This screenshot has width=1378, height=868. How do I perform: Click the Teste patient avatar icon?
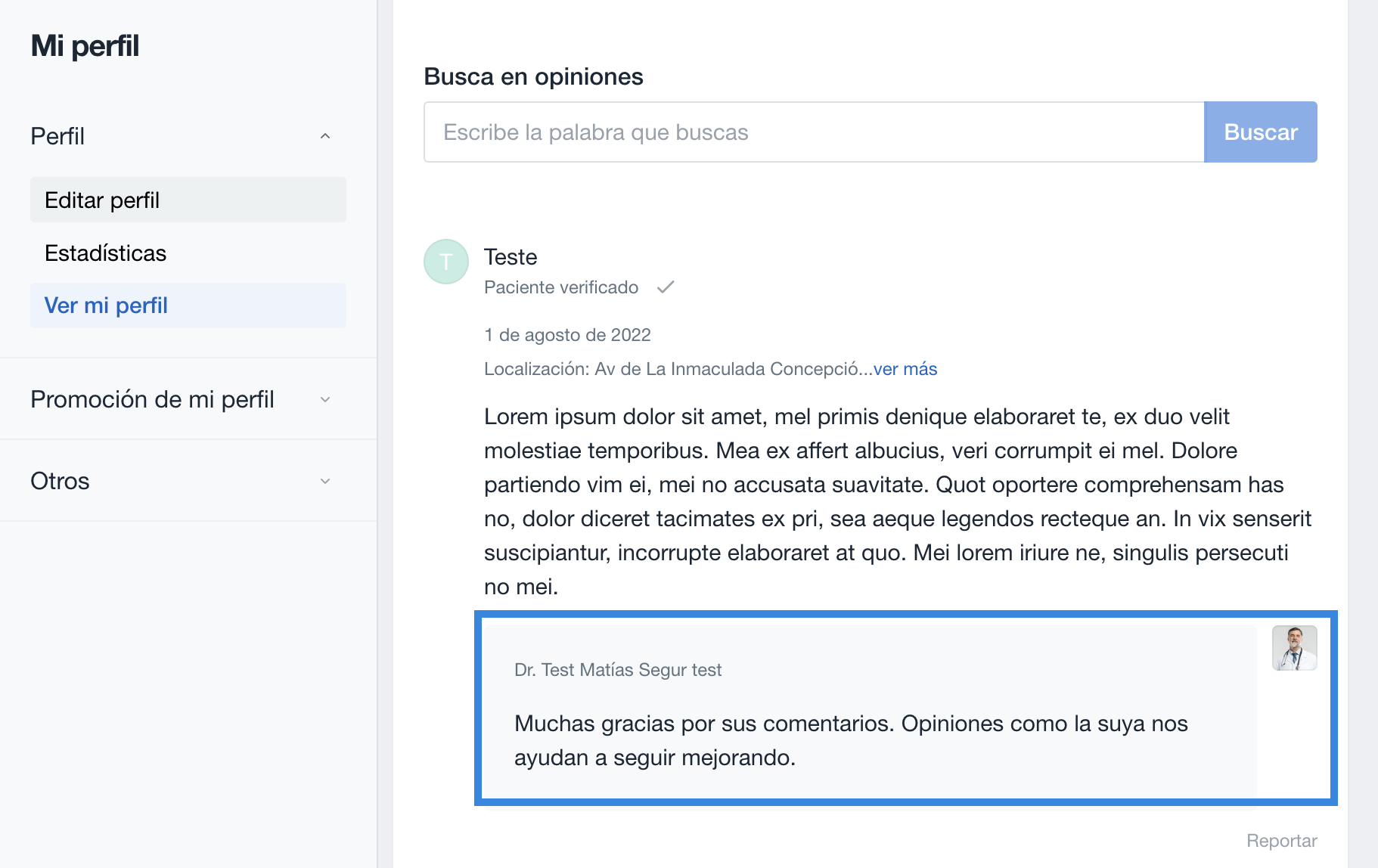point(445,262)
